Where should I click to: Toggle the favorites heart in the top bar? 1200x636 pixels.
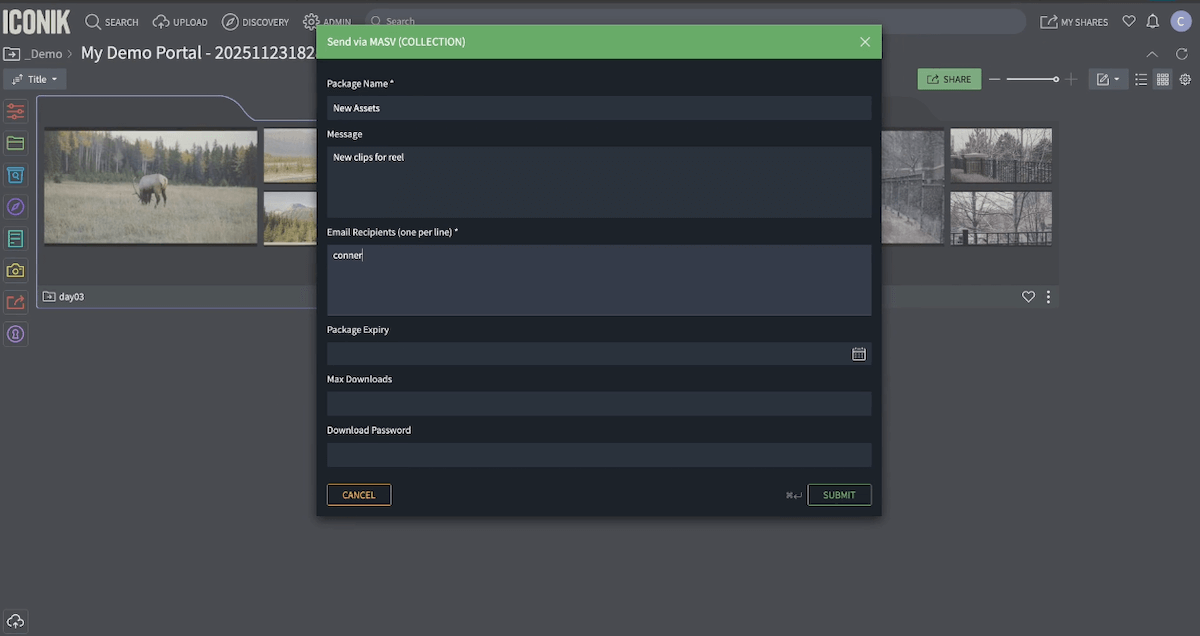tap(1129, 21)
